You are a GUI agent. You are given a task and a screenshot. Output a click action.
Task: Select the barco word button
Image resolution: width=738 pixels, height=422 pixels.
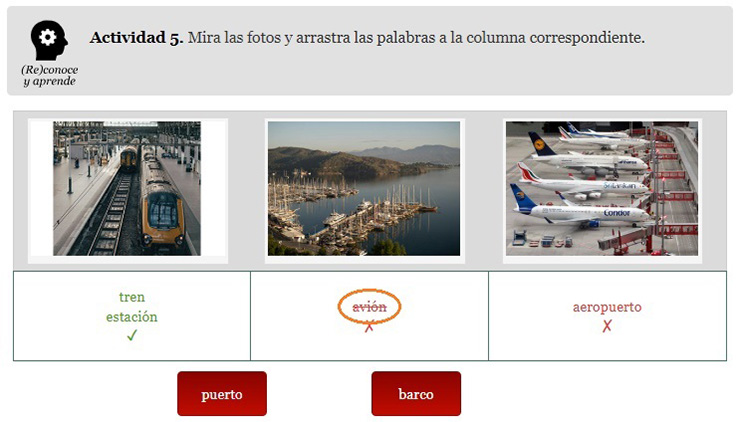[x=416, y=394]
